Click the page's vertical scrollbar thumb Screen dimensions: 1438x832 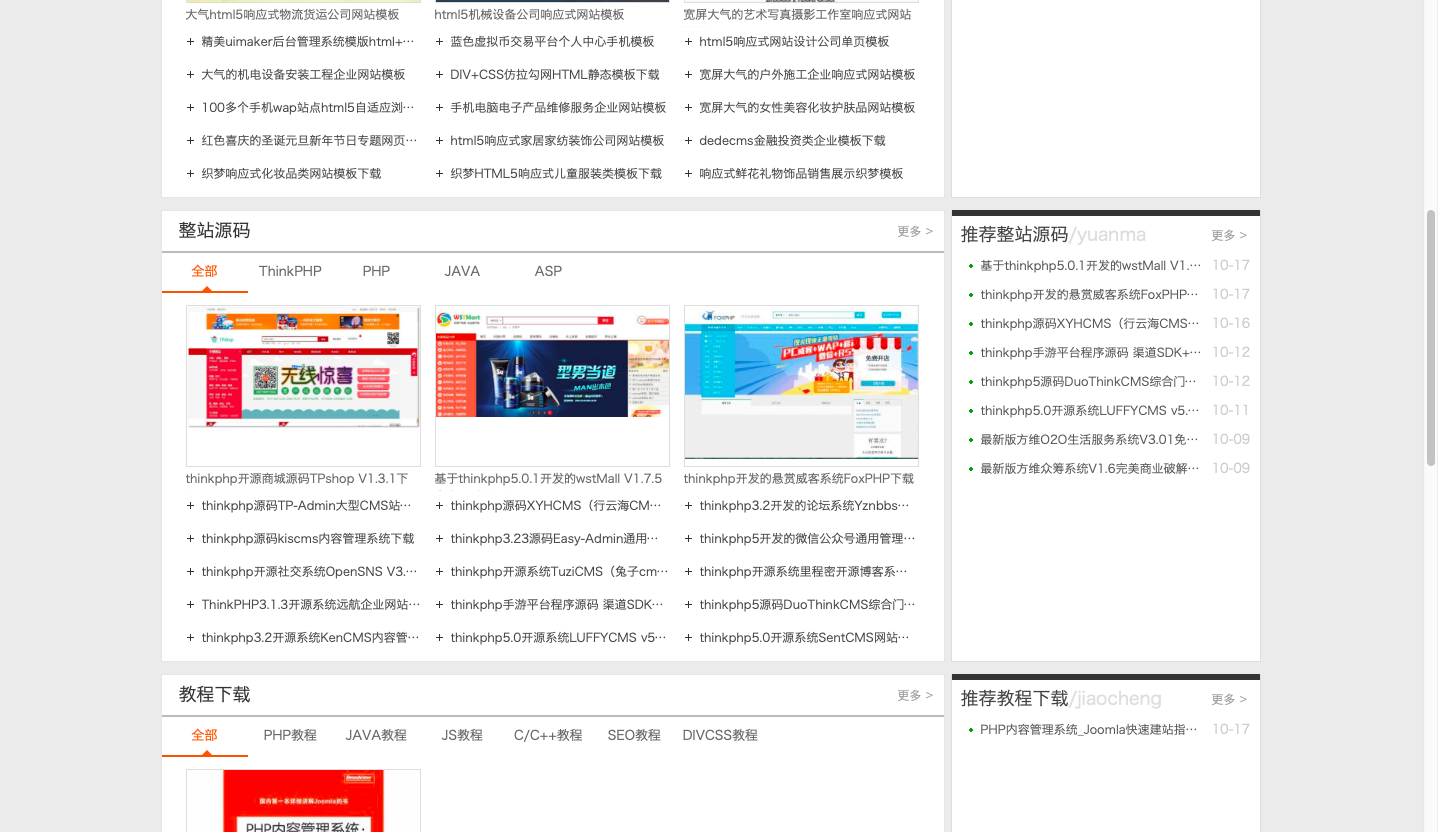tap(1430, 338)
